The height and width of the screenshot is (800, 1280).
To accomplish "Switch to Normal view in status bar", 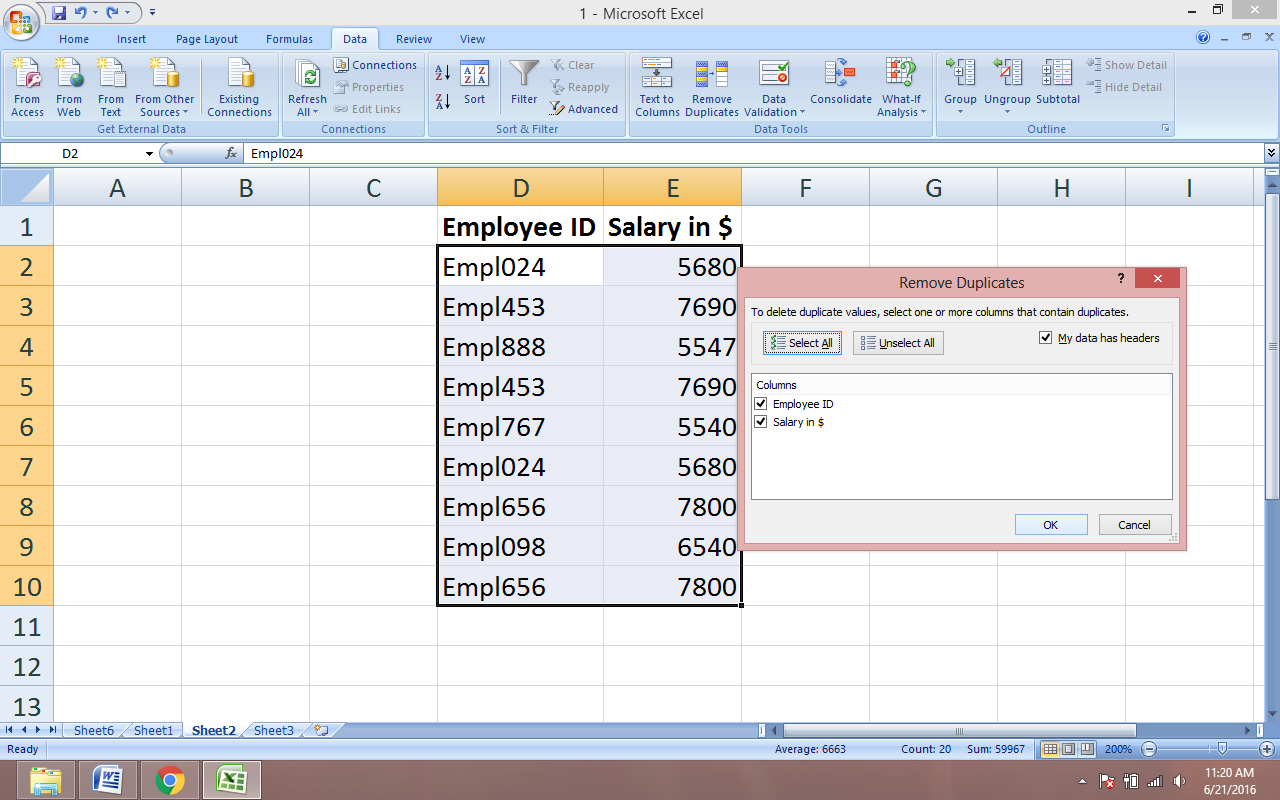I will (x=1050, y=749).
